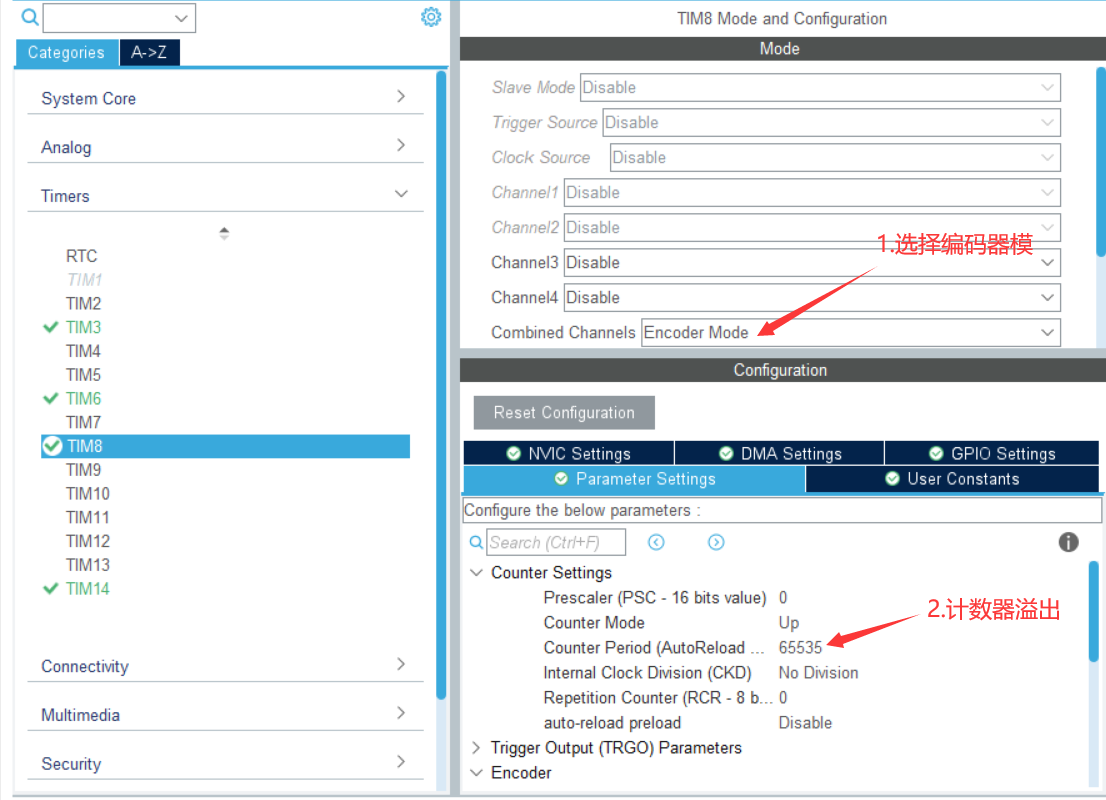The width and height of the screenshot is (1106, 800).
Task: Expand the Multimedia category
Action: [x=224, y=715]
